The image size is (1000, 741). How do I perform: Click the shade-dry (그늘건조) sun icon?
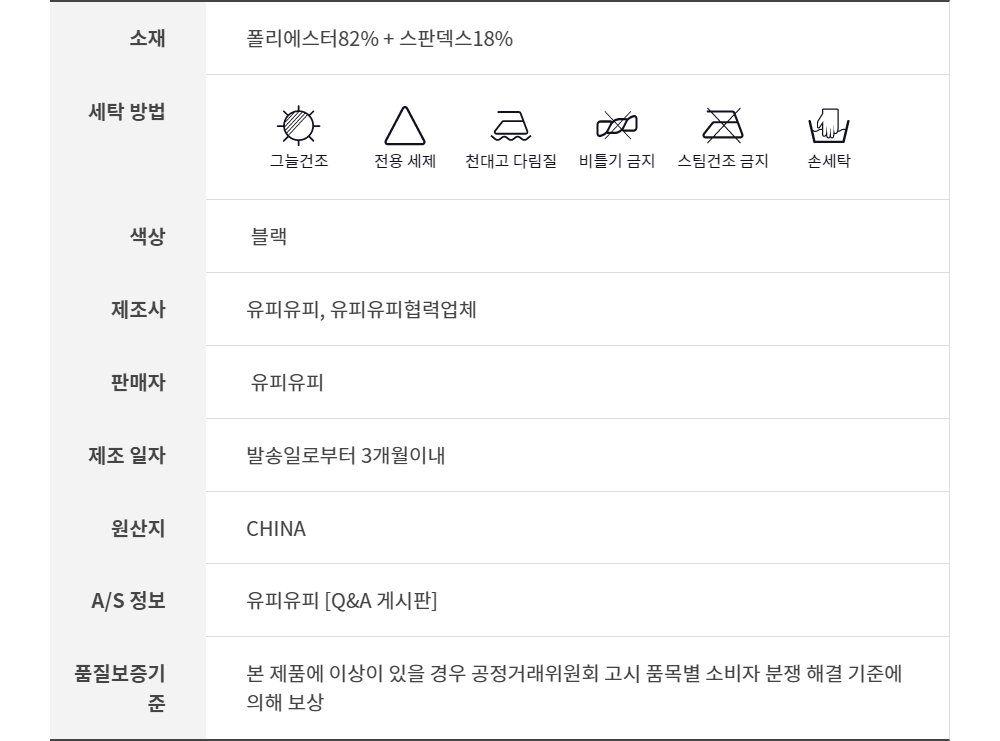pos(298,126)
